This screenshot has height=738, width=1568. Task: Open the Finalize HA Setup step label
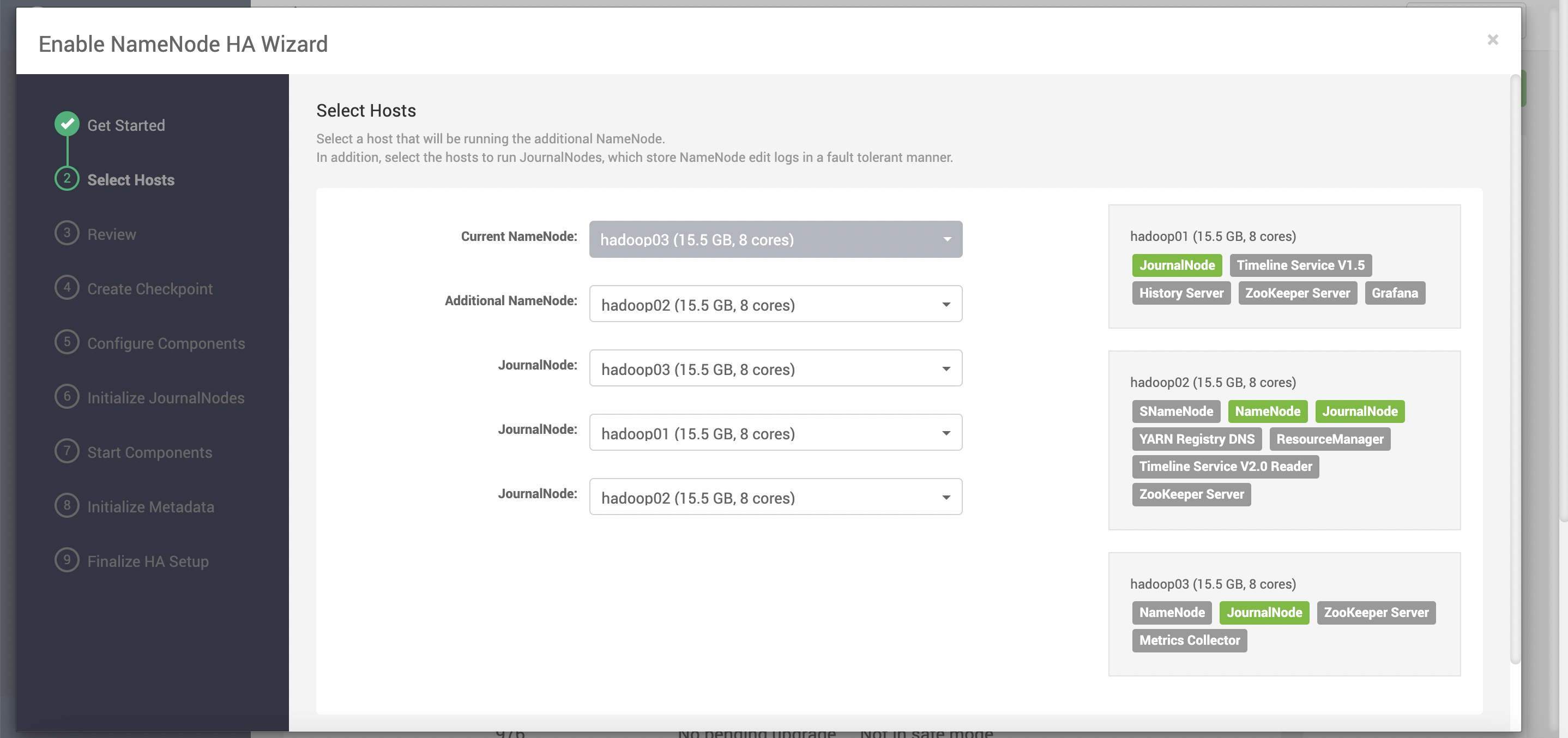coord(148,561)
